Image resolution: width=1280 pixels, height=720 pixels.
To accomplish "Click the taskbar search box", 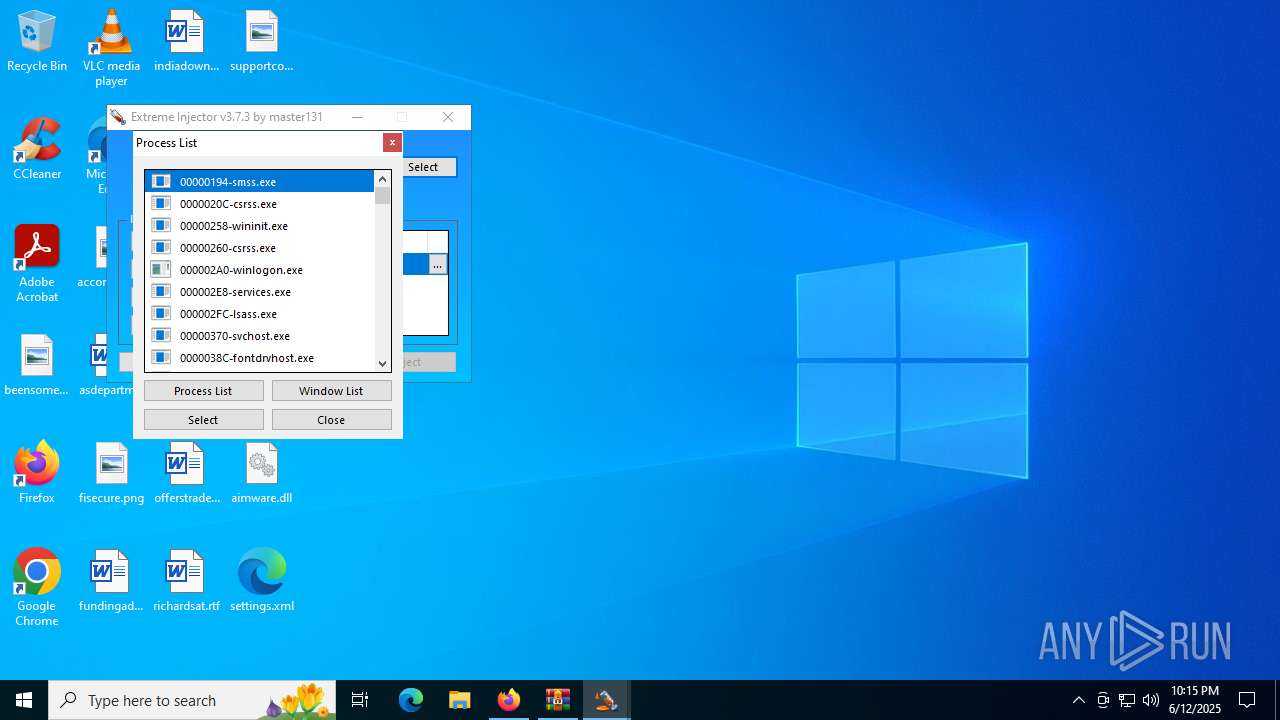I will [x=192, y=700].
